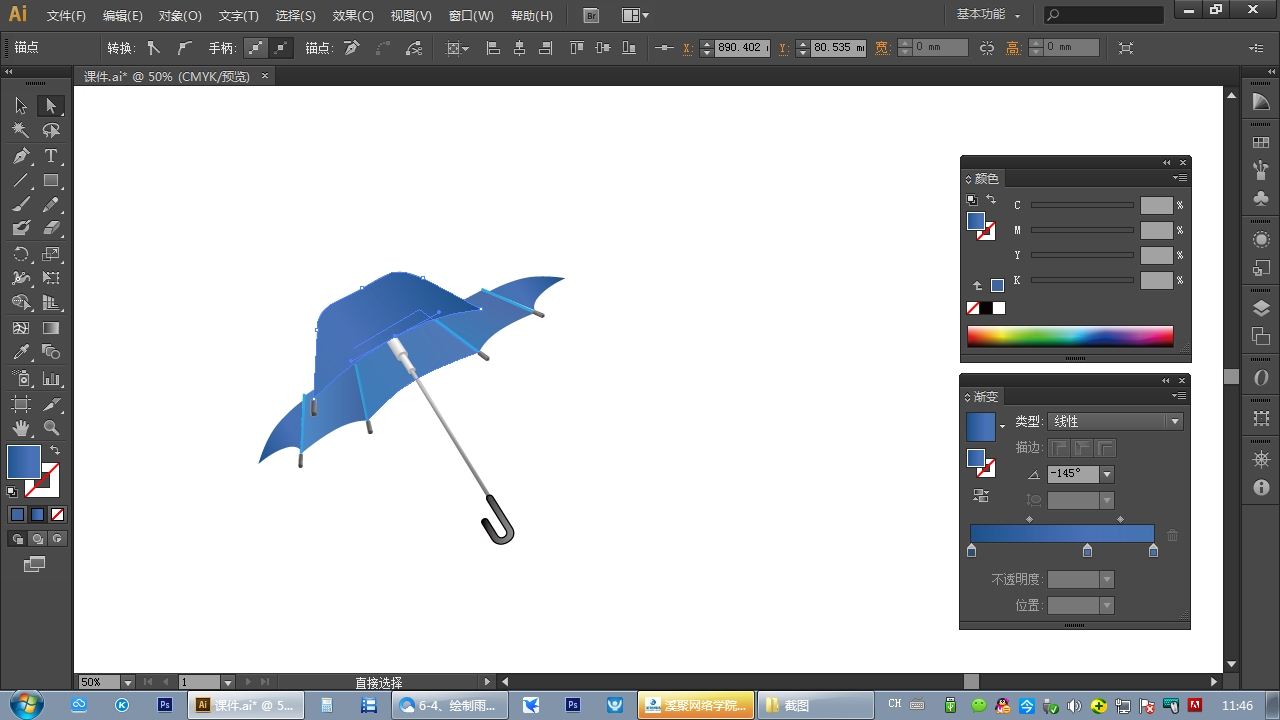This screenshot has width=1280, height=720.
Task: Open the 效果(C) menu
Action: click(353, 16)
